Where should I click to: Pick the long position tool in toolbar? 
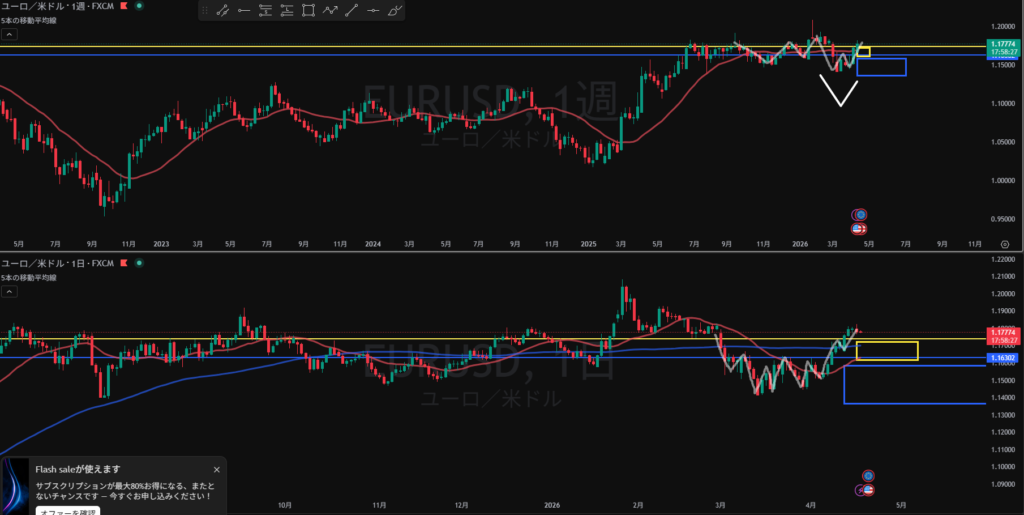tap(264, 11)
